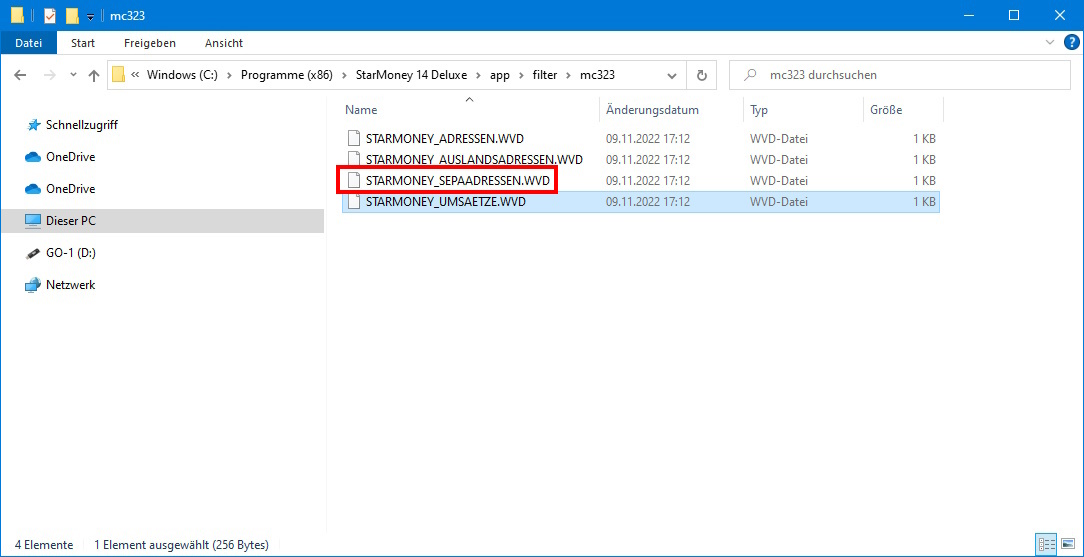Show hidden path levels via double chevron
The width and height of the screenshot is (1084, 557).
pos(135,75)
